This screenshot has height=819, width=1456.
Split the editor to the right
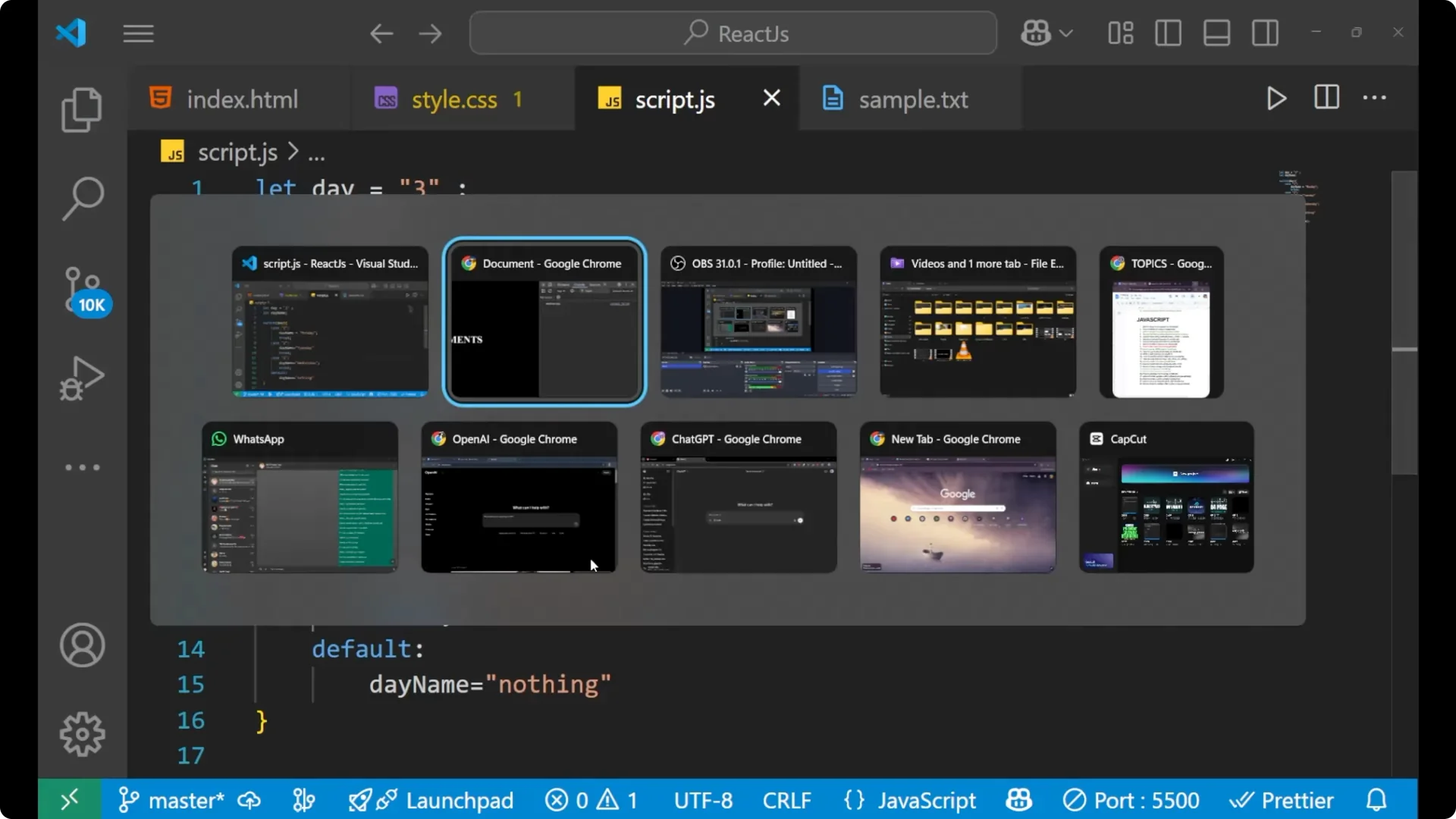click(1326, 98)
